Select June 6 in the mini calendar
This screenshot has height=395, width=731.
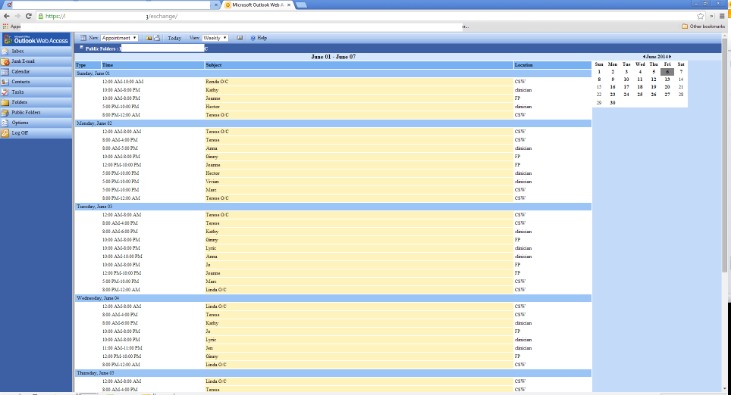(667, 72)
